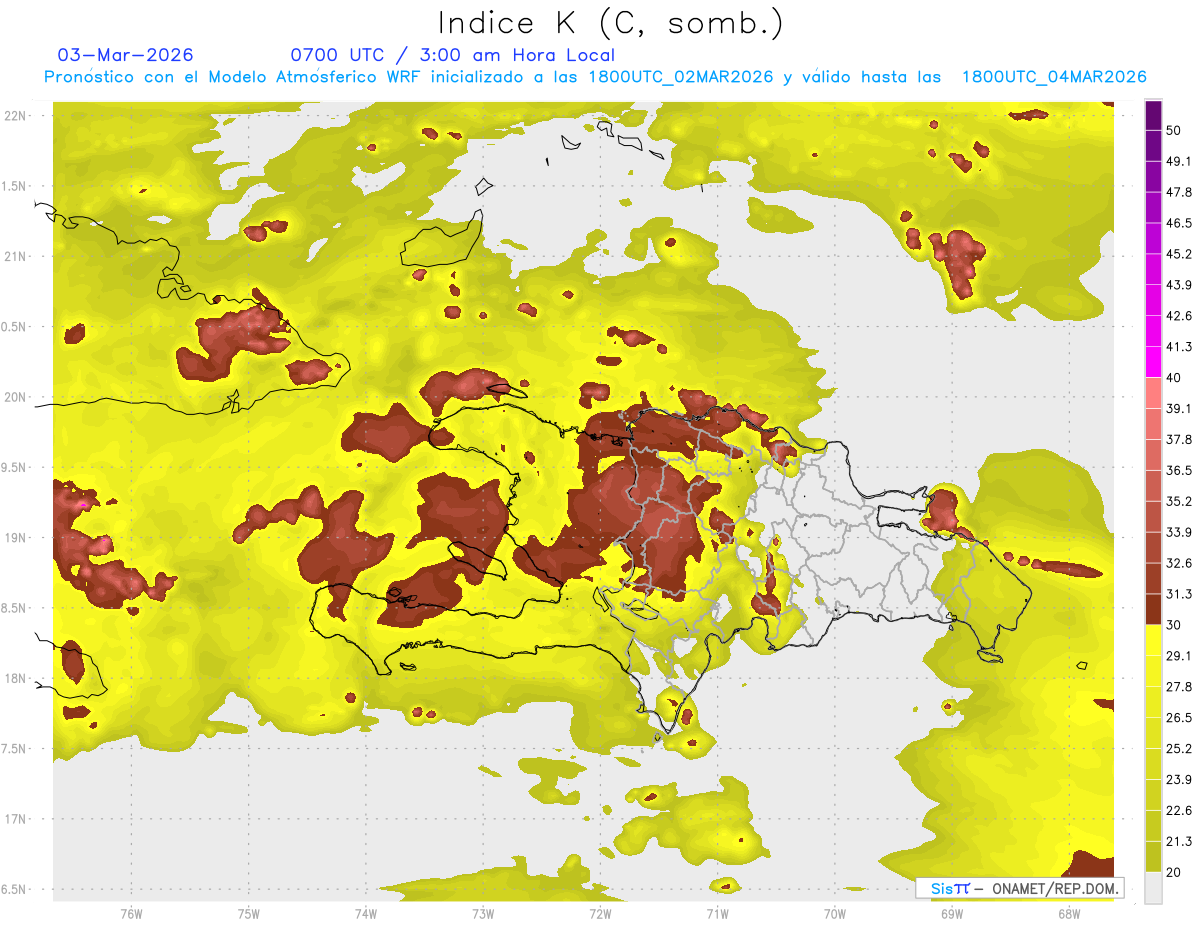The image size is (1200, 927).
Task: Click colorbar label '42.6'
Action: pyautogui.click(x=1179, y=316)
